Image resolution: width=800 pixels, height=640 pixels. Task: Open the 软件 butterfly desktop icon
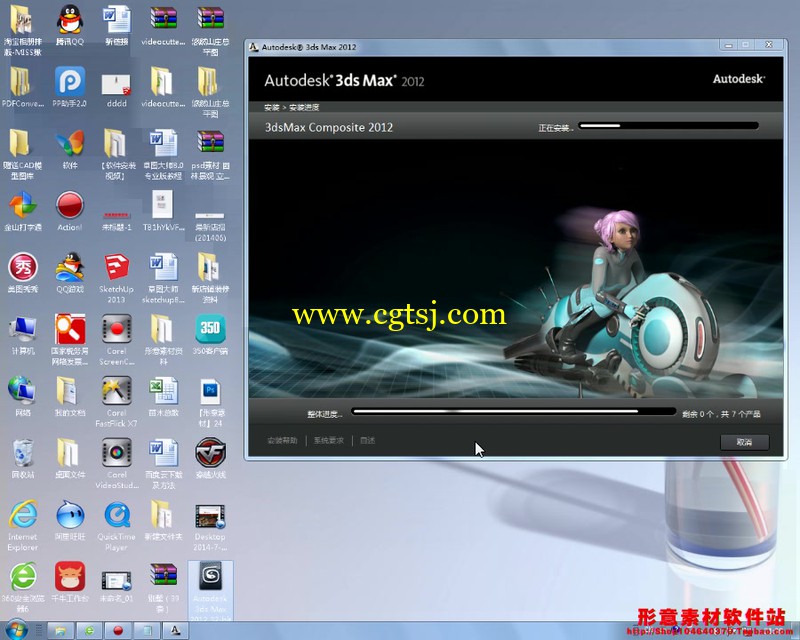tap(69, 149)
